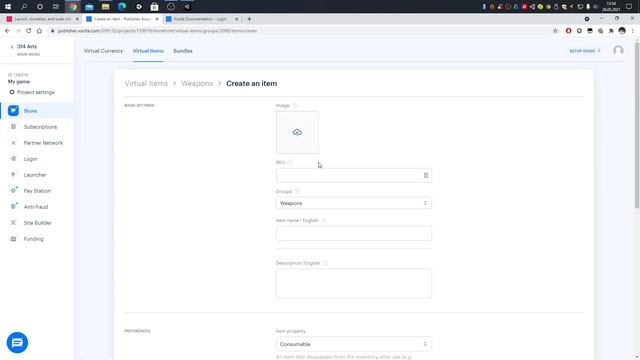Open the Item property dropdown
Viewport: 640px width, 360px height.
coord(353,344)
